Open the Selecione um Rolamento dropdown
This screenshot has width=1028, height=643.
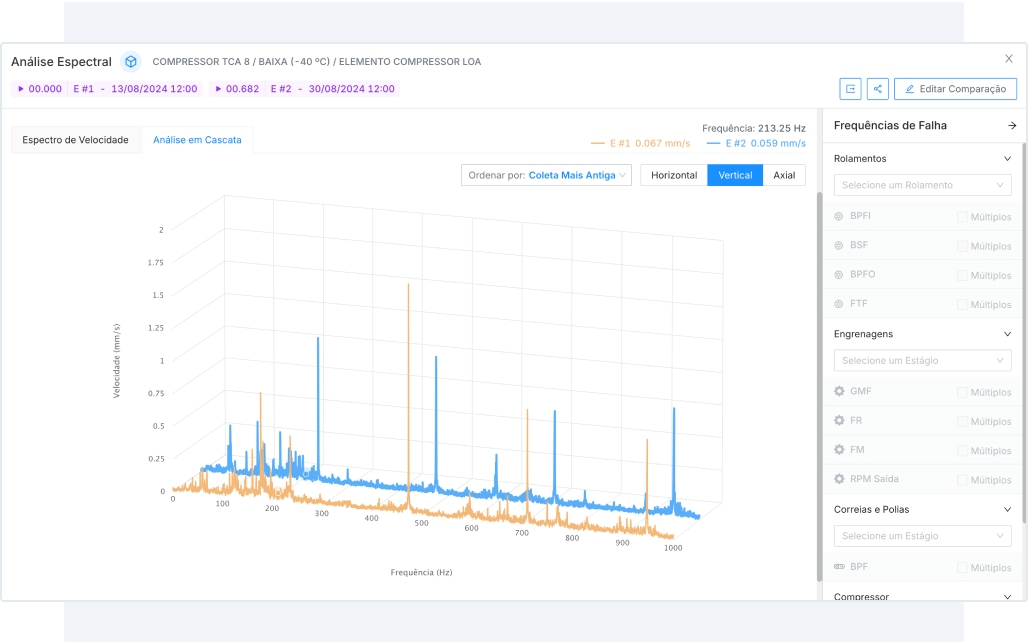pos(922,185)
